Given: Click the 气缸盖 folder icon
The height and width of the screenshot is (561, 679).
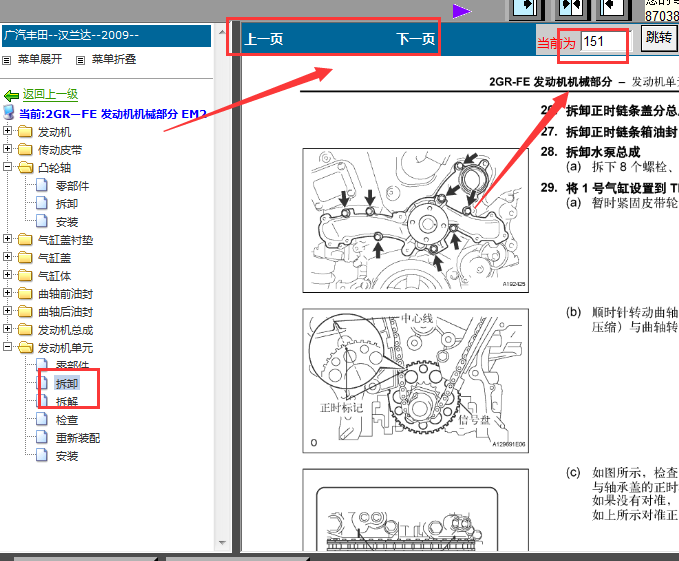Looking at the screenshot, I should 25,258.
